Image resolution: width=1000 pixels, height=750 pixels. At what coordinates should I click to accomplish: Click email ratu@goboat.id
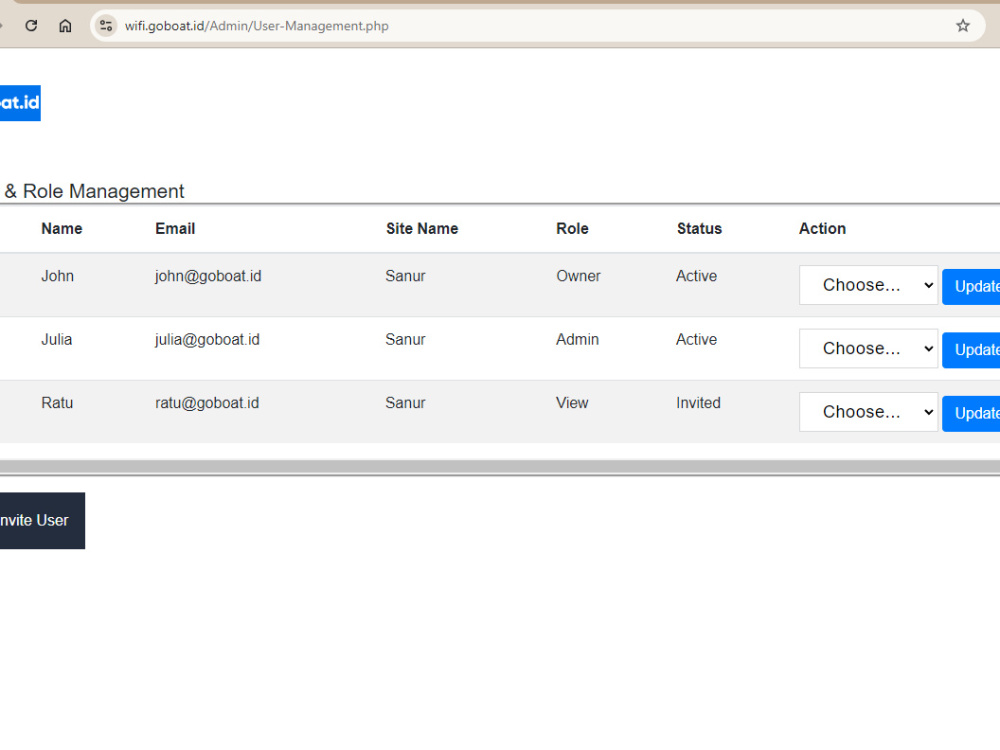click(207, 403)
